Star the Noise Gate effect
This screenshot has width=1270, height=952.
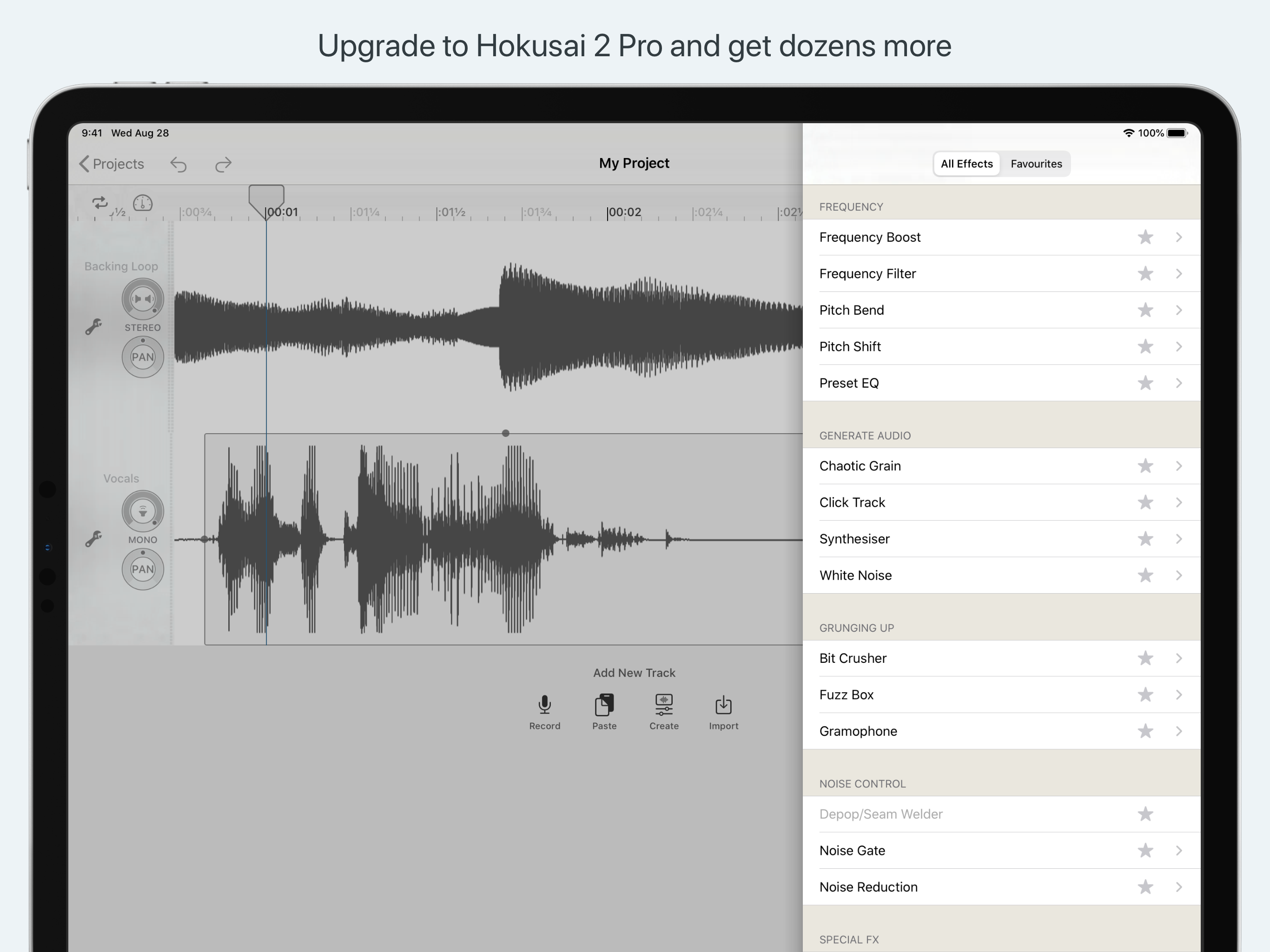coord(1145,851)
